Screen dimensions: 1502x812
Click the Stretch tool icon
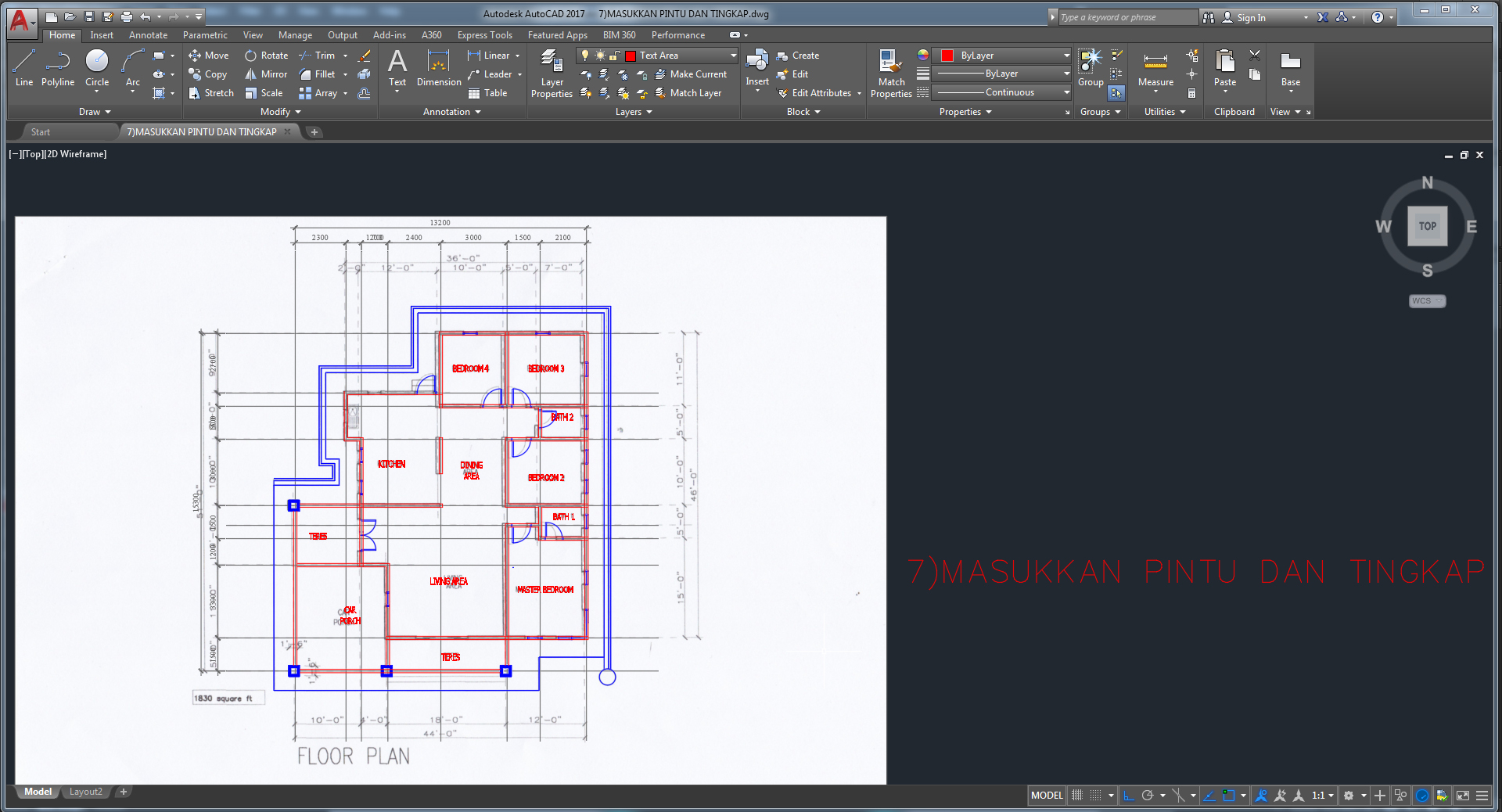click(x=195, y=93)
